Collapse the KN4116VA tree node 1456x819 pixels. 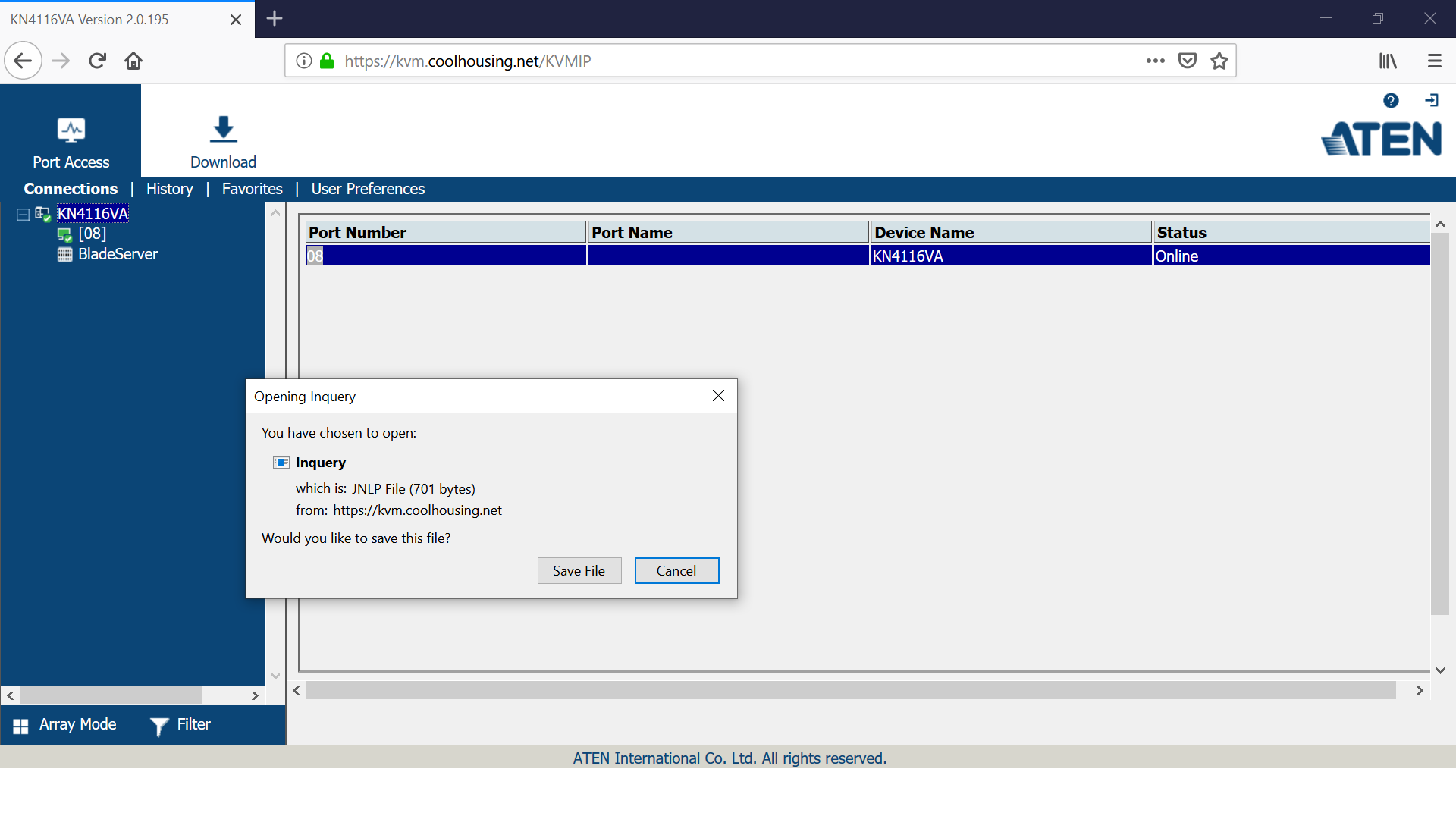point(23,214)
